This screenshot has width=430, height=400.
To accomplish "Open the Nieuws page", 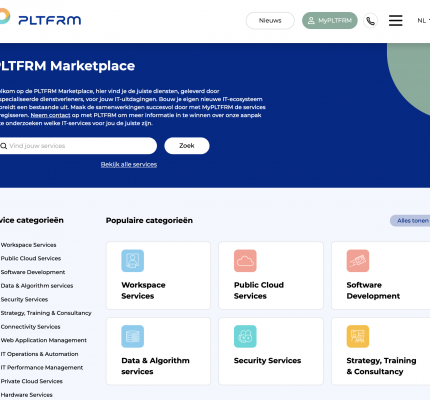I will point(270,21).
